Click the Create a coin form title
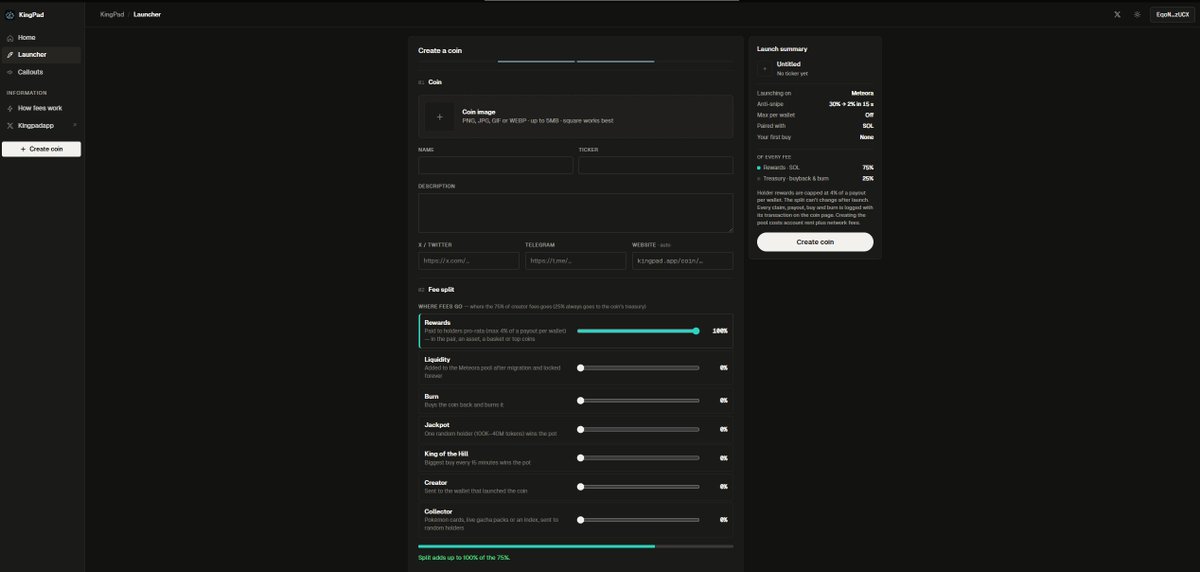The width and height of the screenshot is (1200, 572). 440,50
